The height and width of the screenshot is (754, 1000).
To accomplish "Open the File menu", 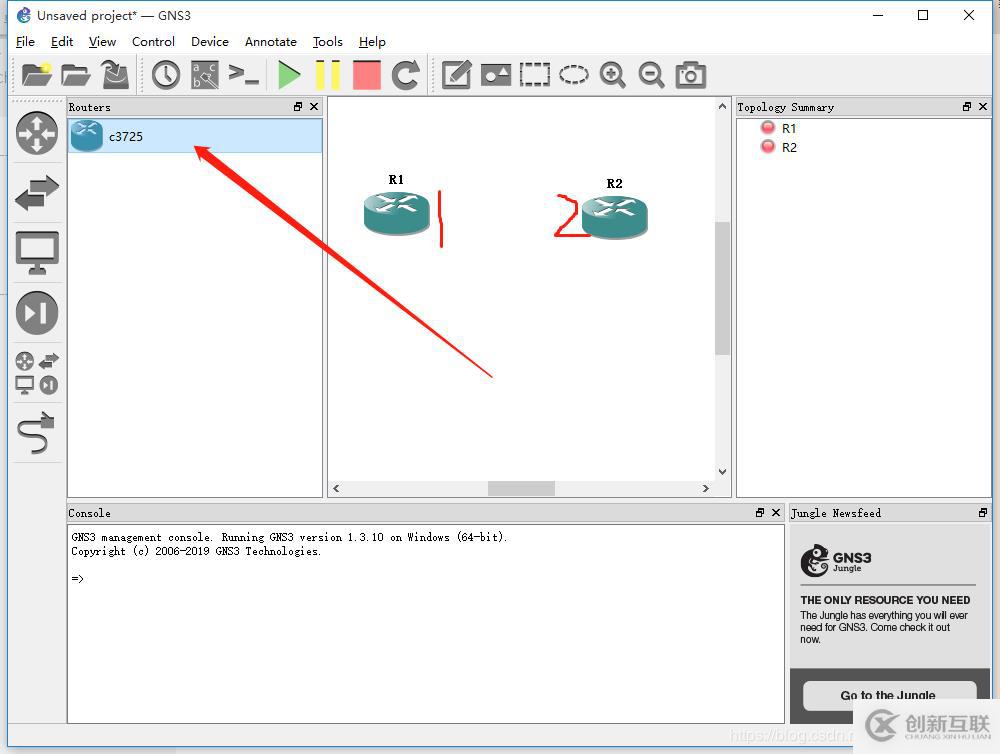I will 26,41.
